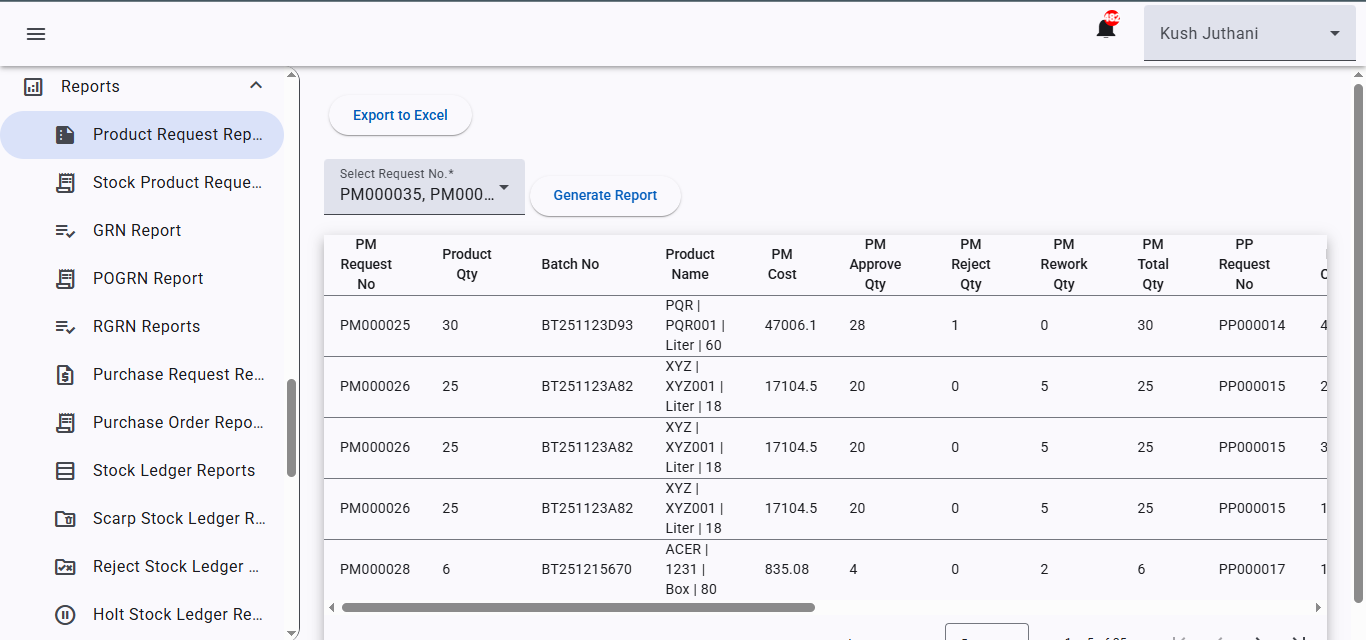
Task: Click the Generate Report button
Action: (605, 196)
